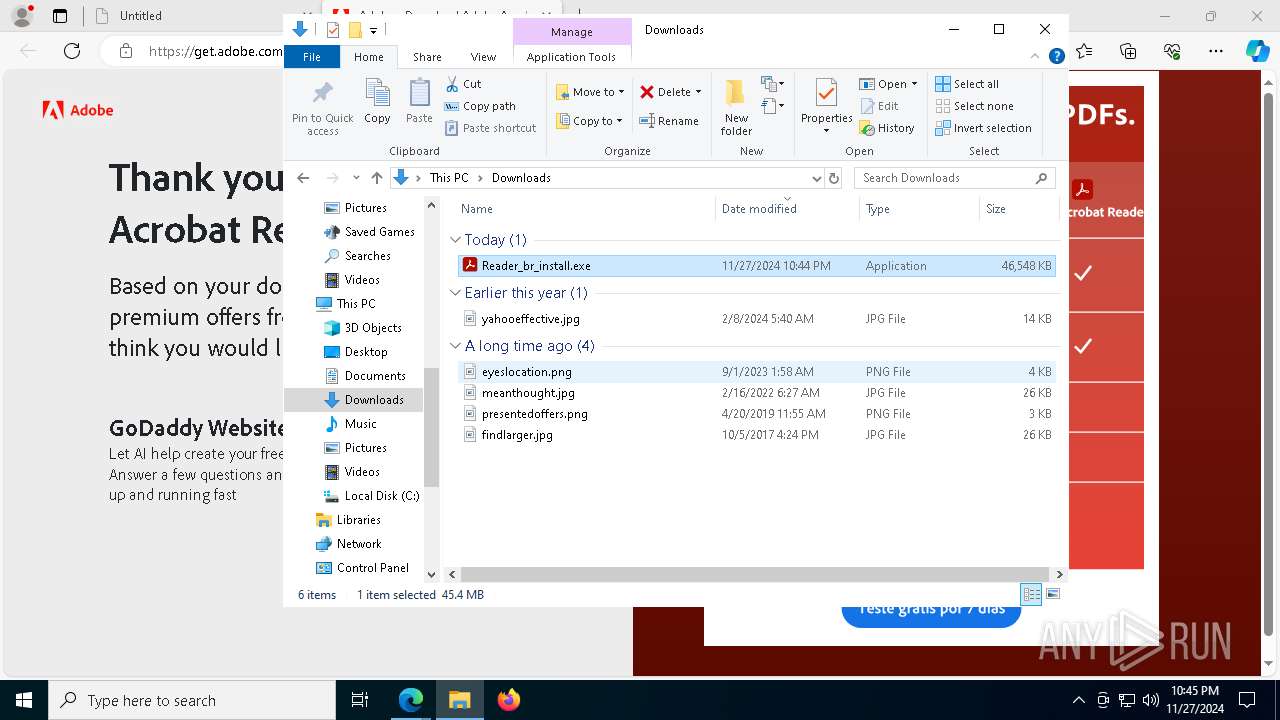Refresh the Downloads folder view
The width and height of the screenshot is (1280, 720).
tap(834, 178)
